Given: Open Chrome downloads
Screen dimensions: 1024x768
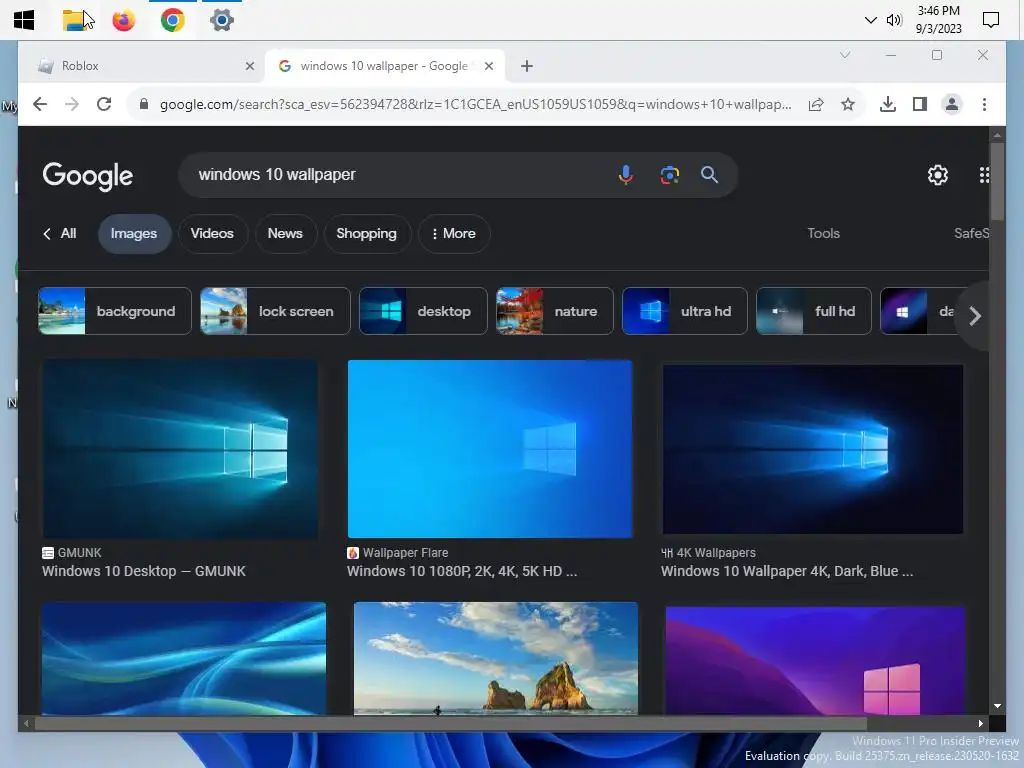Looking at the screenshot, I should click(888, 104).
